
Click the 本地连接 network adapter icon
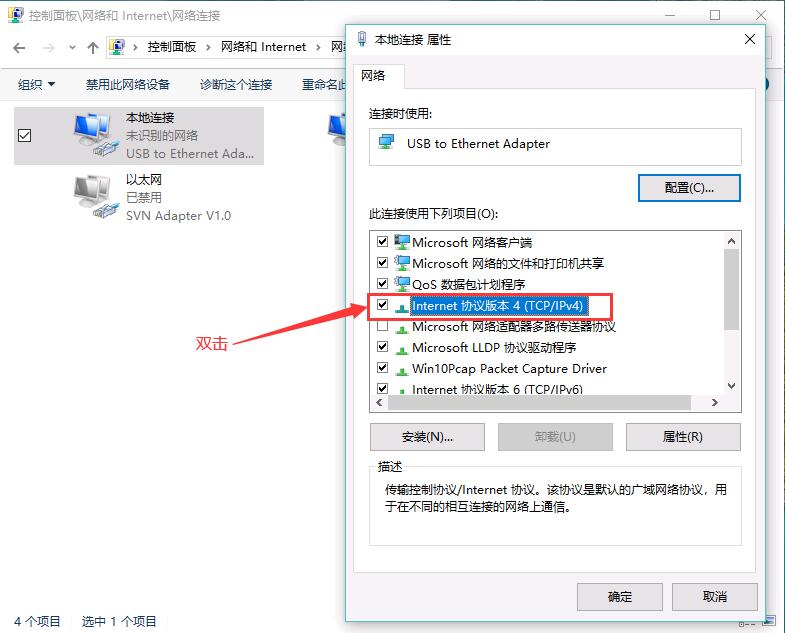coord(96,135)
